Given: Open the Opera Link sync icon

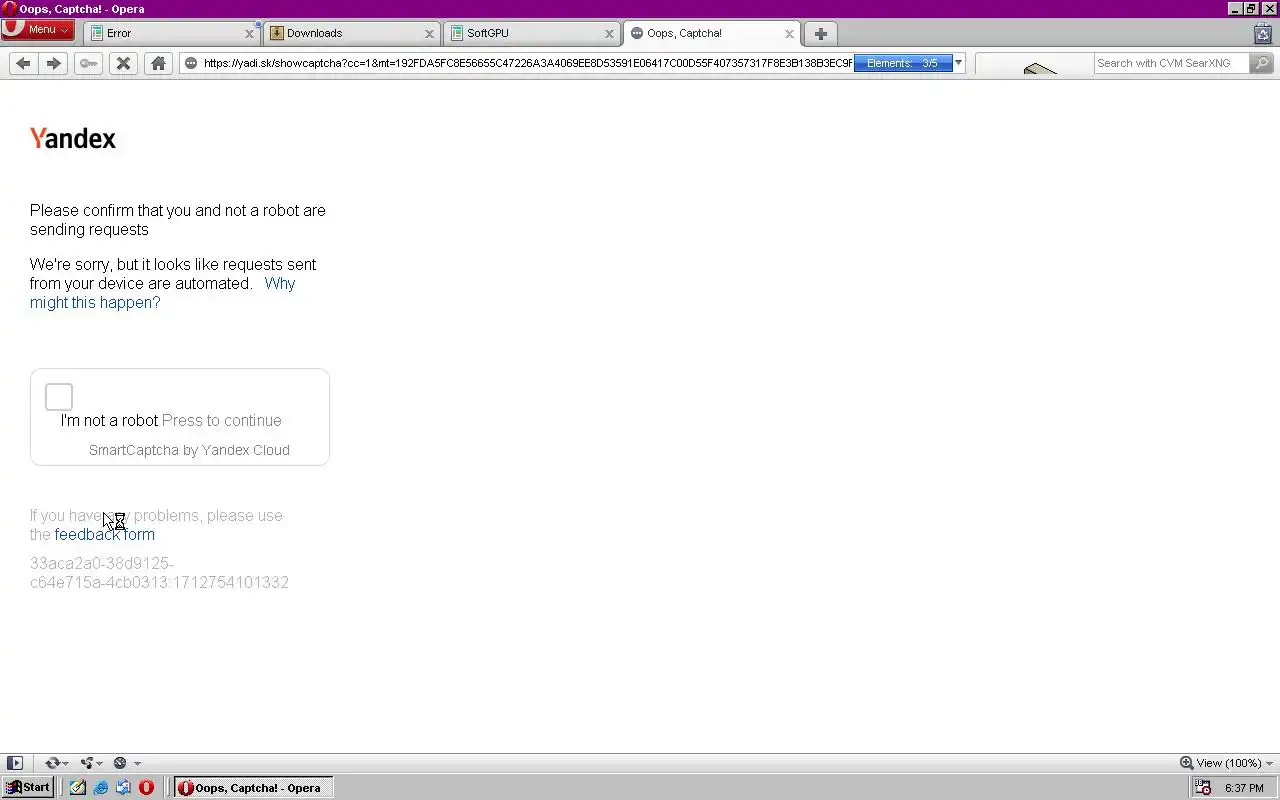Looking at the screenshot, I should coord(52,763).
